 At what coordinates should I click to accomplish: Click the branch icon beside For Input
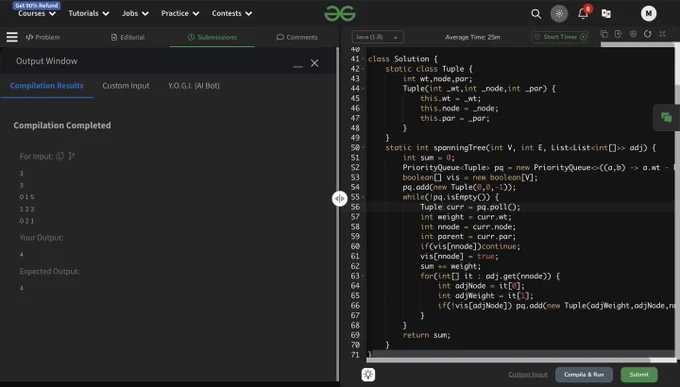coord(72,156)
